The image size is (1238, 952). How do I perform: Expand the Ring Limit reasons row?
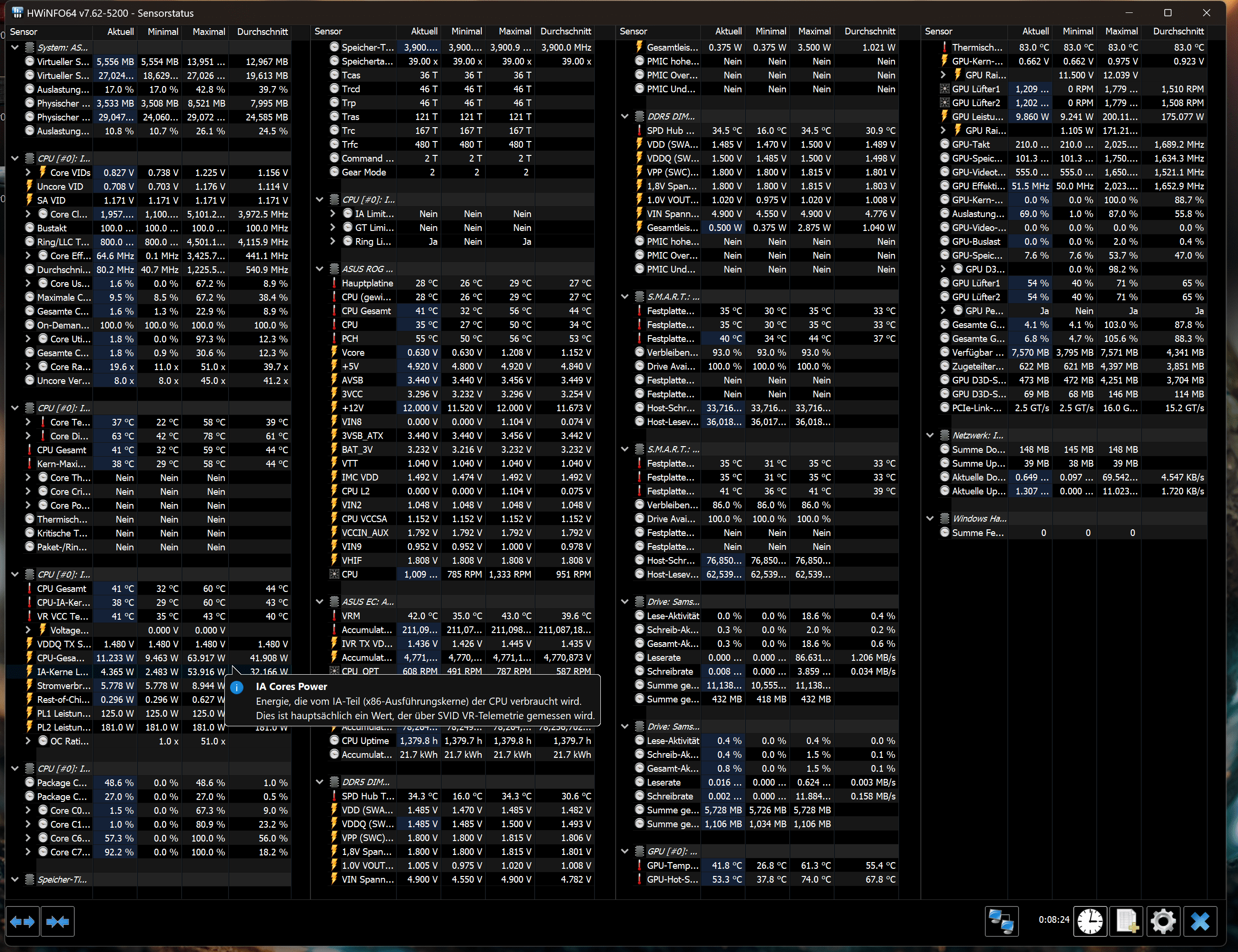[333, 241]
